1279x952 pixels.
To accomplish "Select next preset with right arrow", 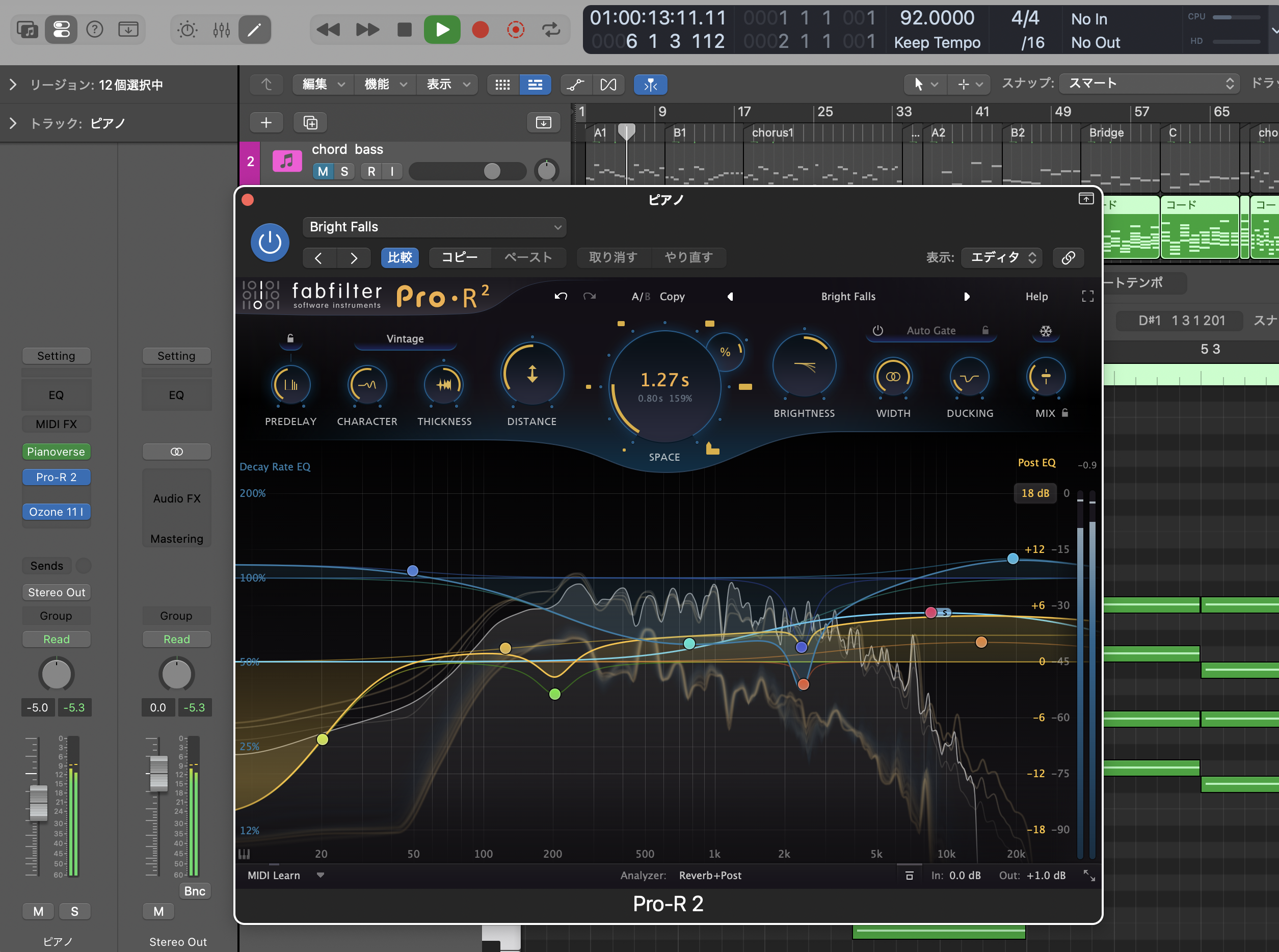I will (354, 257).
